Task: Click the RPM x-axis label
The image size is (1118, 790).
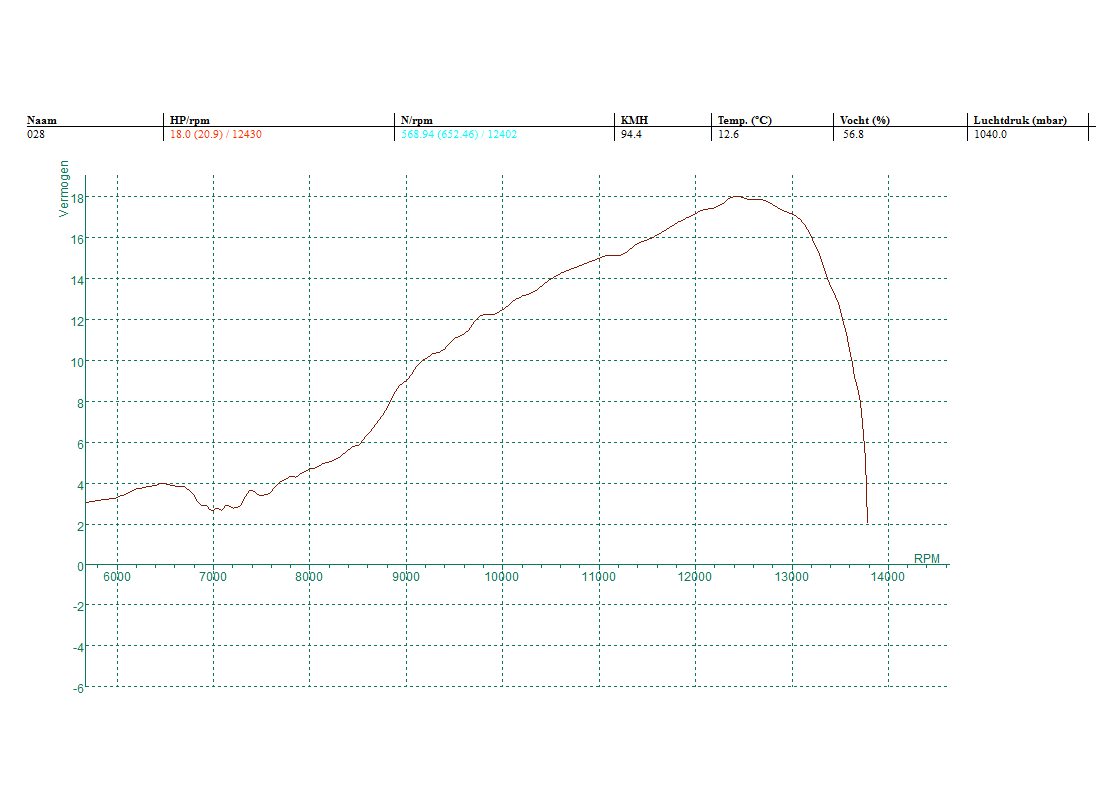Action: [927, 558]
